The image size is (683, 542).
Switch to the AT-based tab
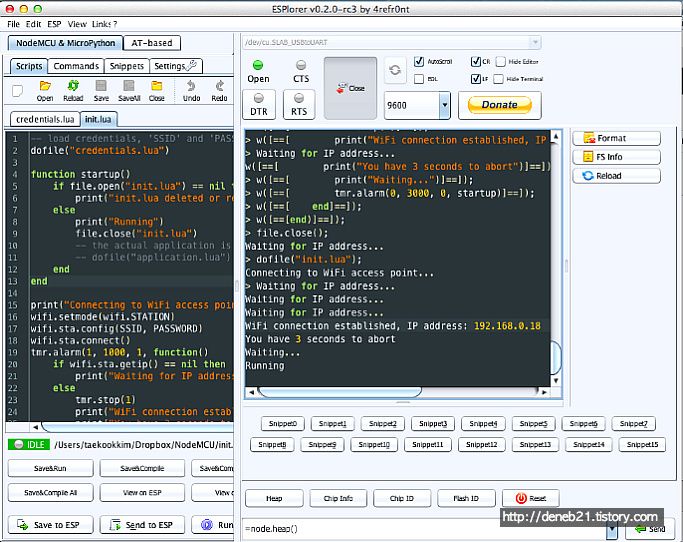(152, 43)
